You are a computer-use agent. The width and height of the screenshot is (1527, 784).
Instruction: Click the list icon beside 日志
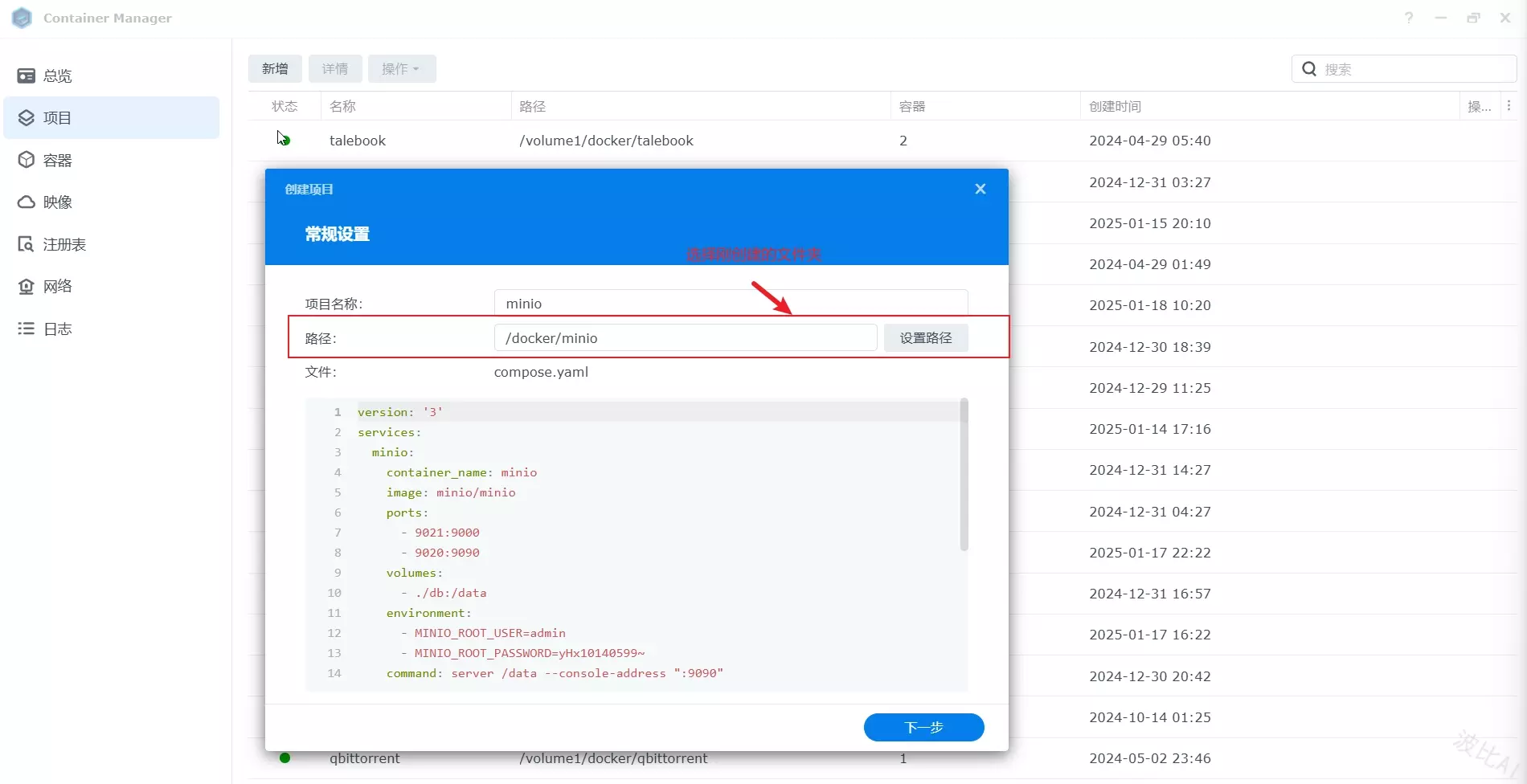pyautogui.click(x=27, y=329)
